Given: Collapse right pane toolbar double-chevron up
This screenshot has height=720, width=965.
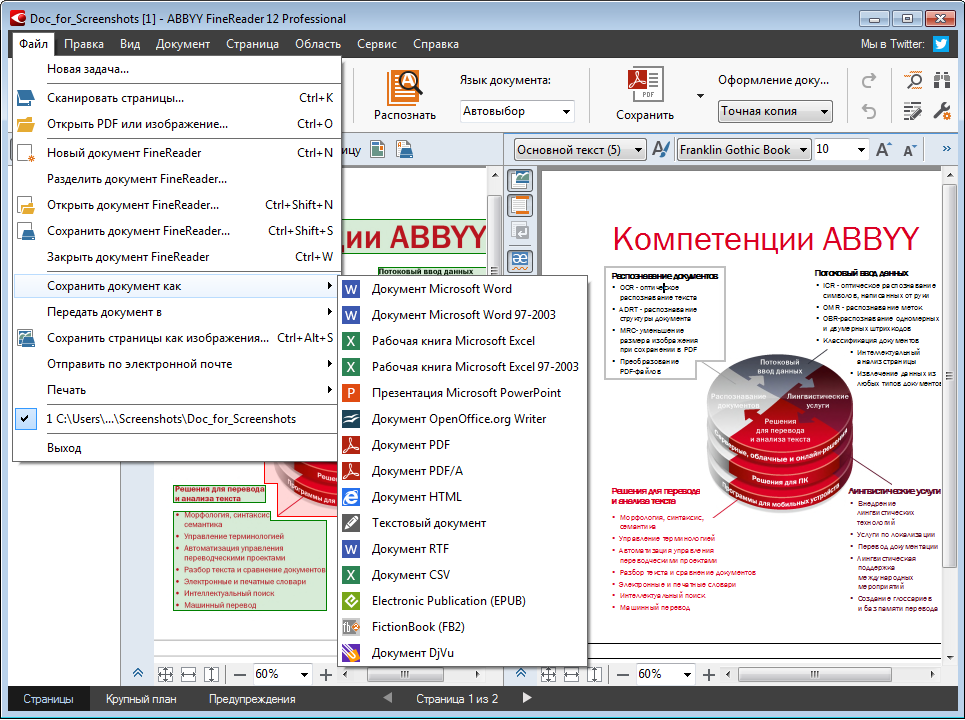Looking at the screenshot, I should click(x=521, y=673).
